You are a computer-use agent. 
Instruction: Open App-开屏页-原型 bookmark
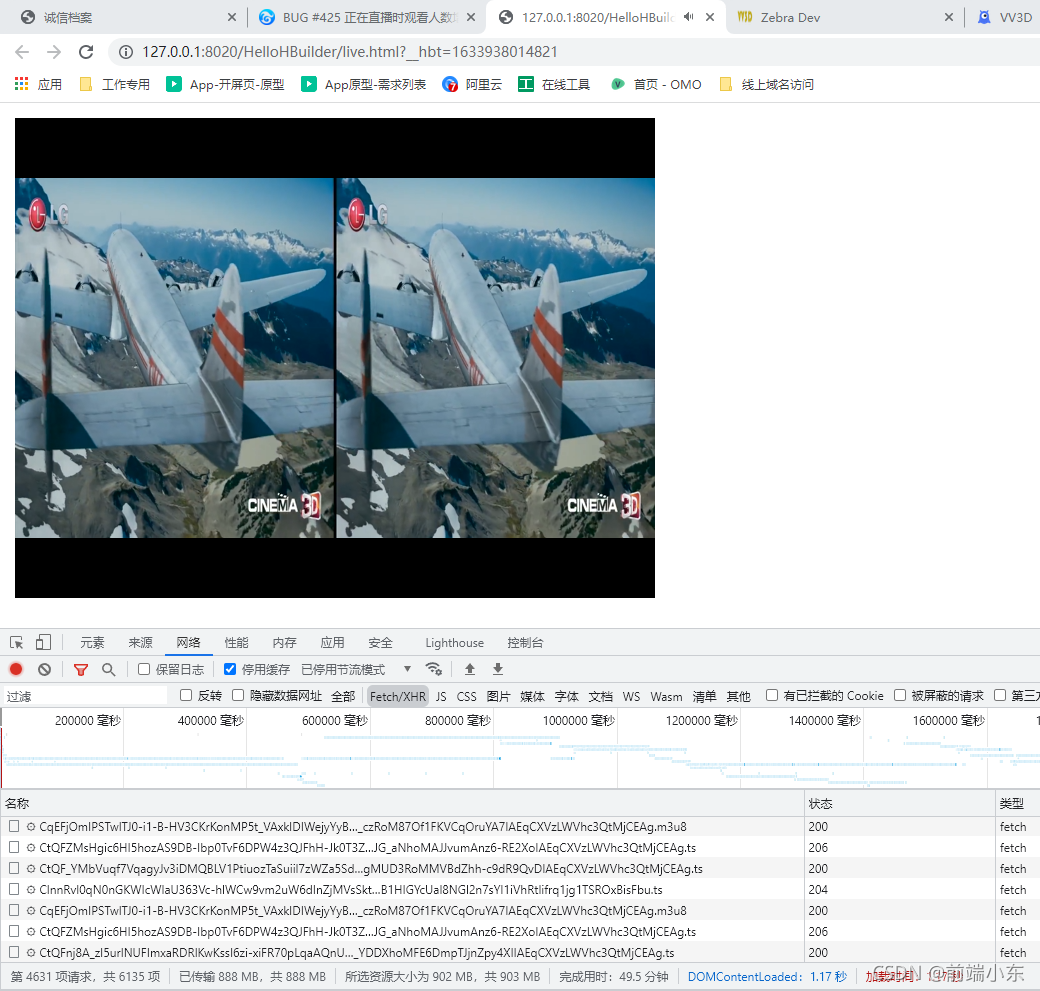pyautogui.click(x=226, y=84)
